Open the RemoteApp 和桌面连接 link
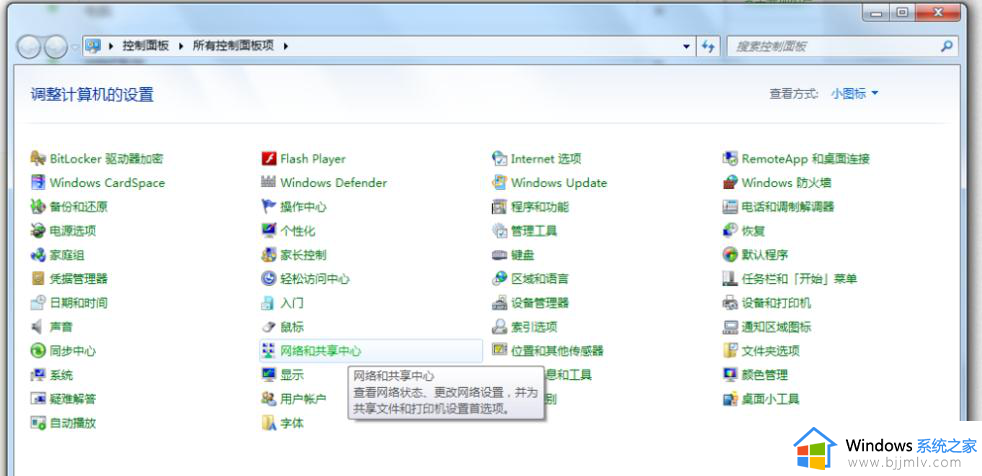This screenshot has width=982, height=476. tap(805, 159)
